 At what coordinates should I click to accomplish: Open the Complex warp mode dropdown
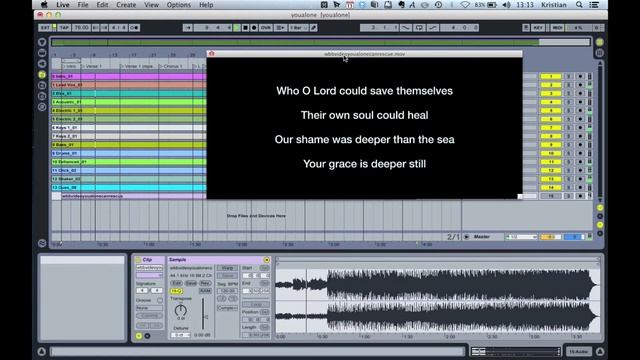[x=227, y=308]
